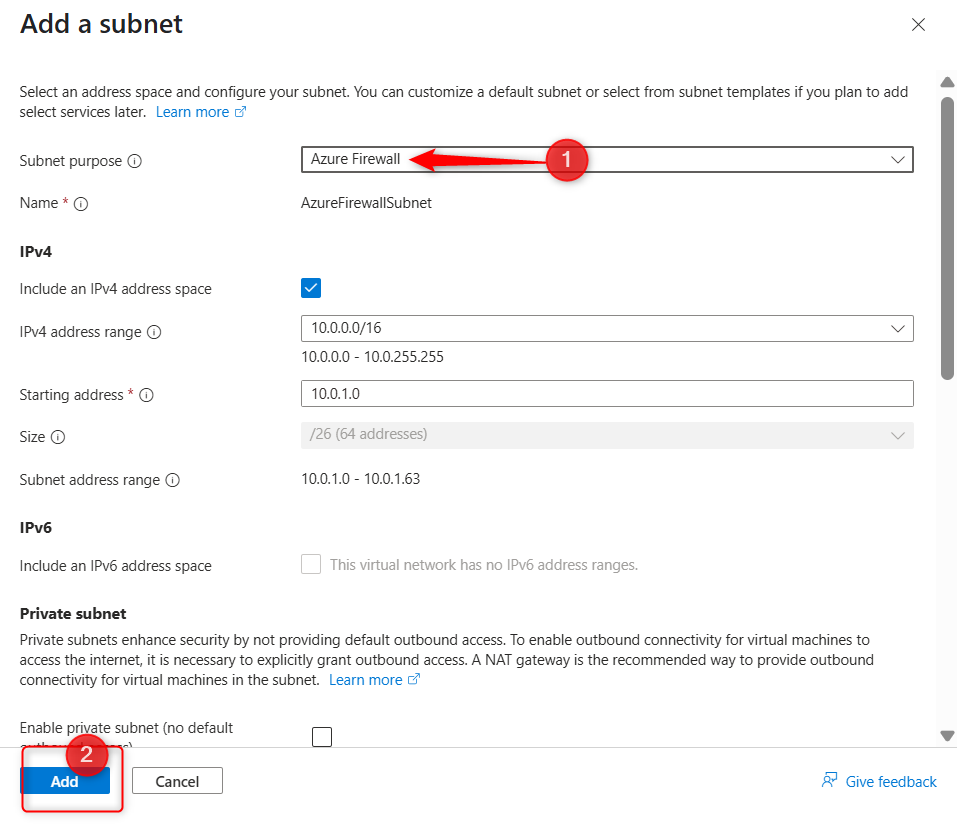This screenshot has width=957, height=825.
Task: Click the external link icon in Private subnet section
Action: 414,679
